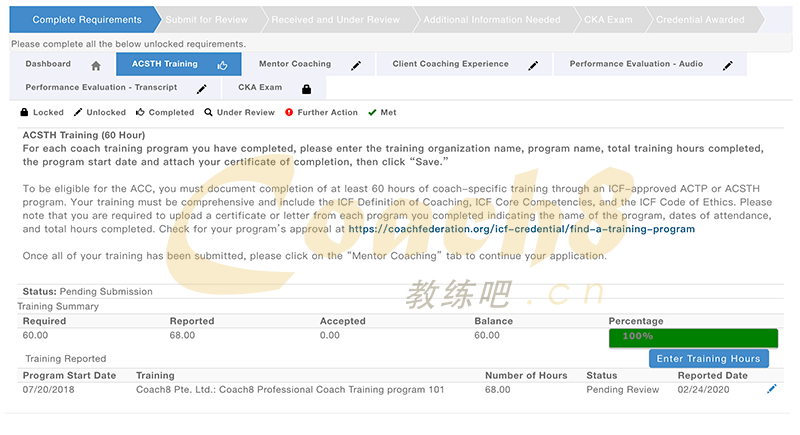
Task: Click the home icon on Dashboard tab
Action: 96,65
